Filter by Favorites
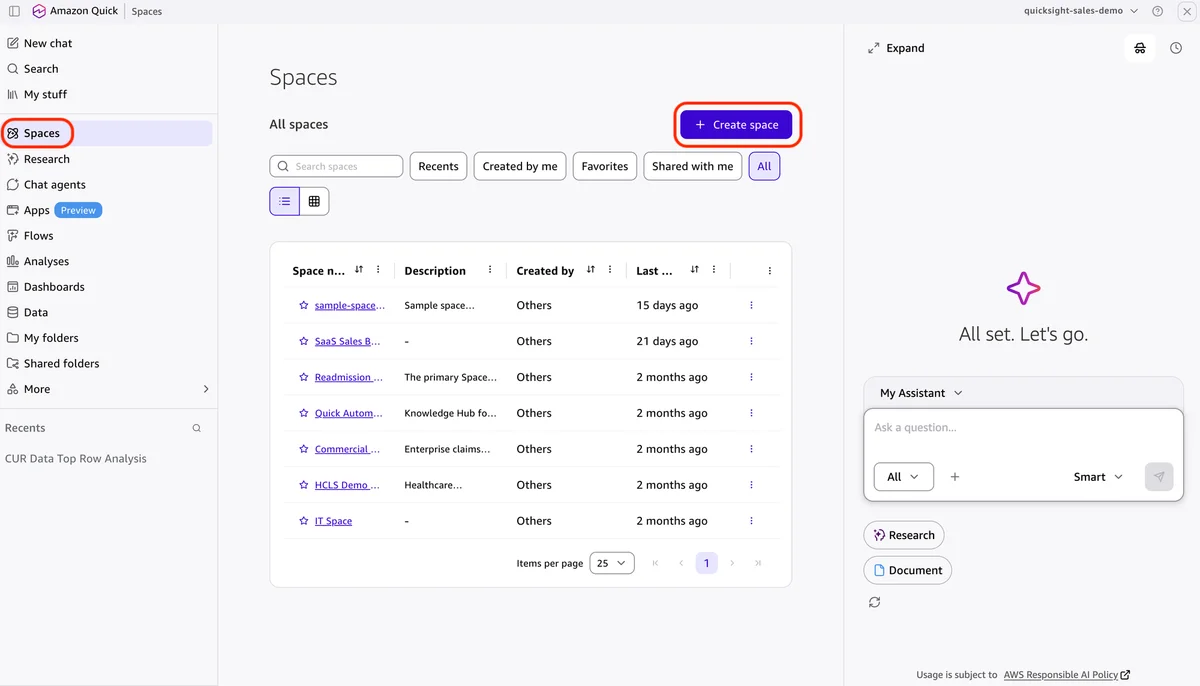The width and height of the screenshot is (1200, 686). point(605,166)
